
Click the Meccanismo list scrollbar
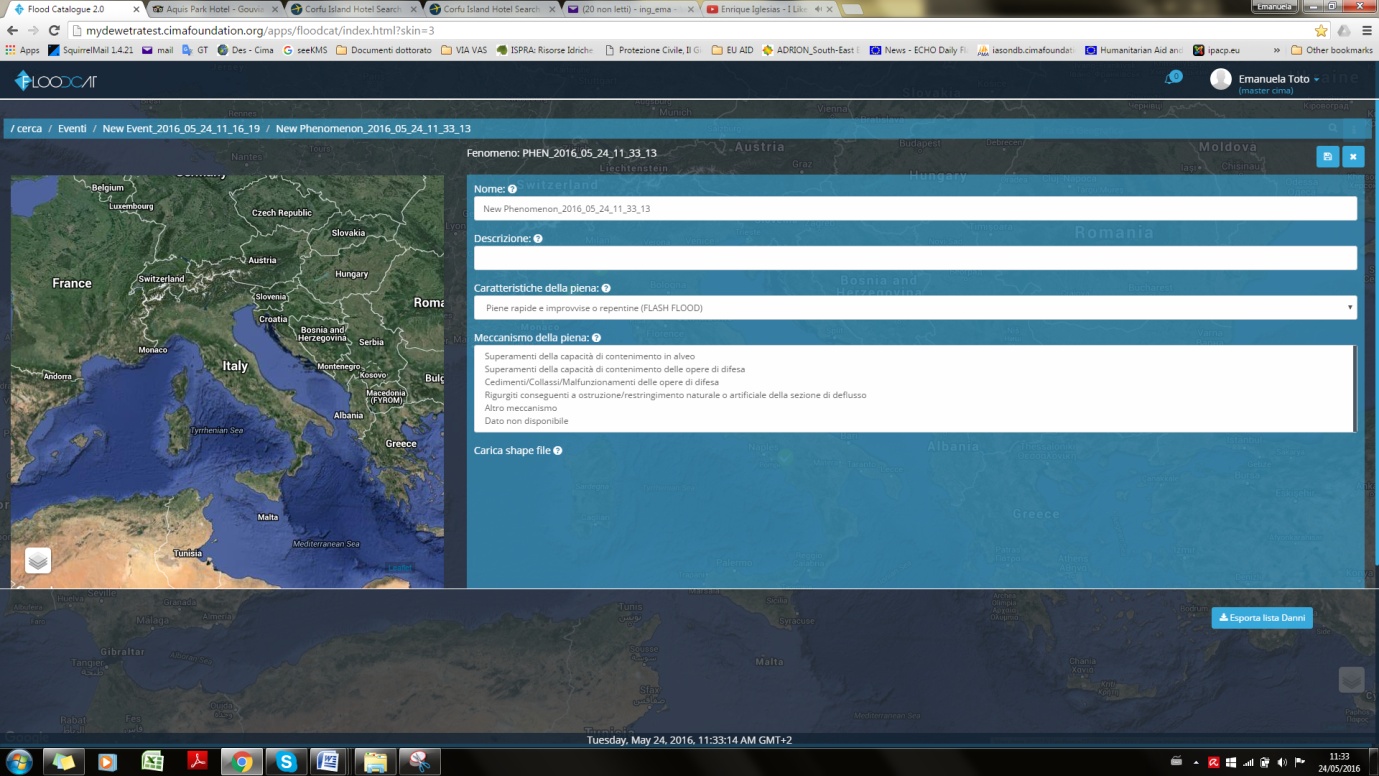[1355, 389]
